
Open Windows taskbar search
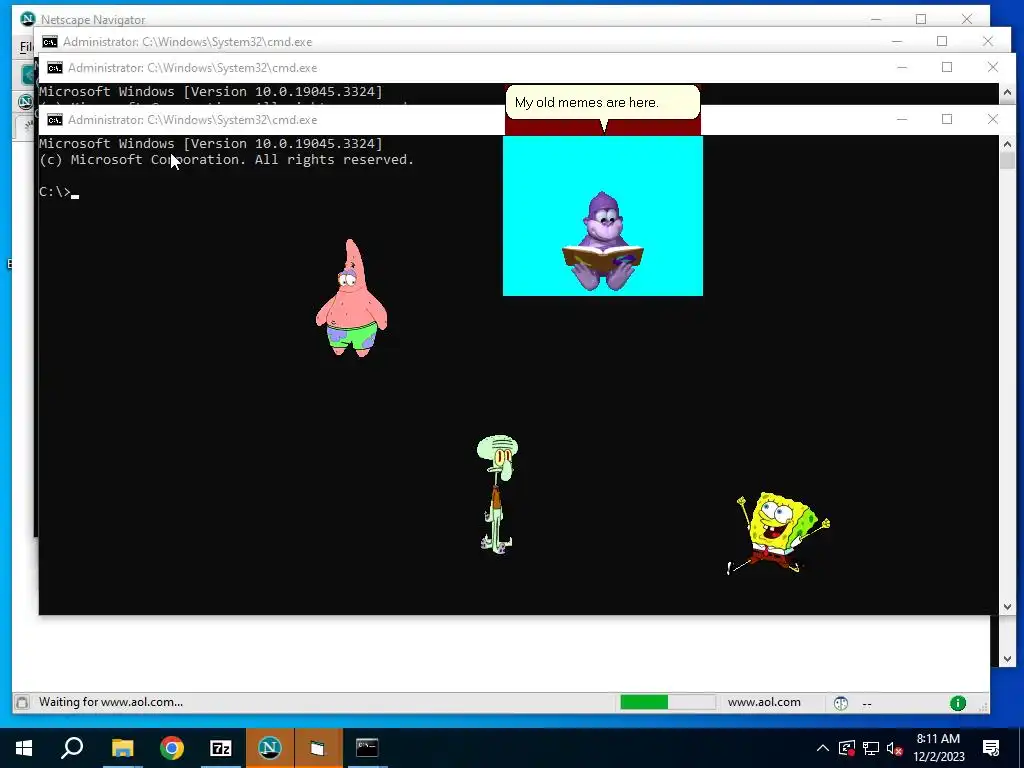tap(72, 748)
